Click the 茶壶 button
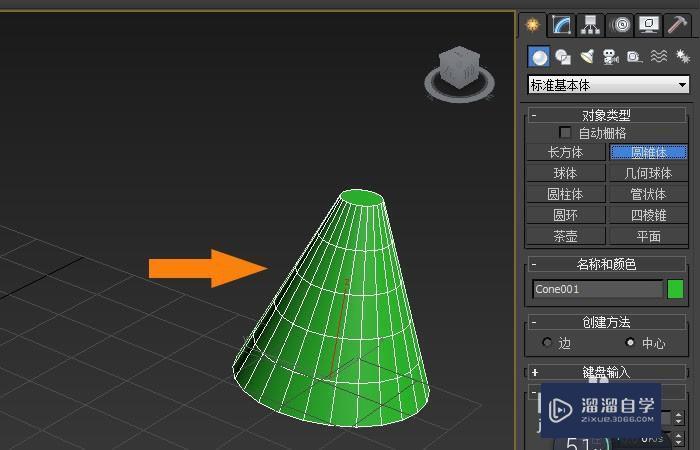This screenshot has width=700, height=450. click(566, 236)
